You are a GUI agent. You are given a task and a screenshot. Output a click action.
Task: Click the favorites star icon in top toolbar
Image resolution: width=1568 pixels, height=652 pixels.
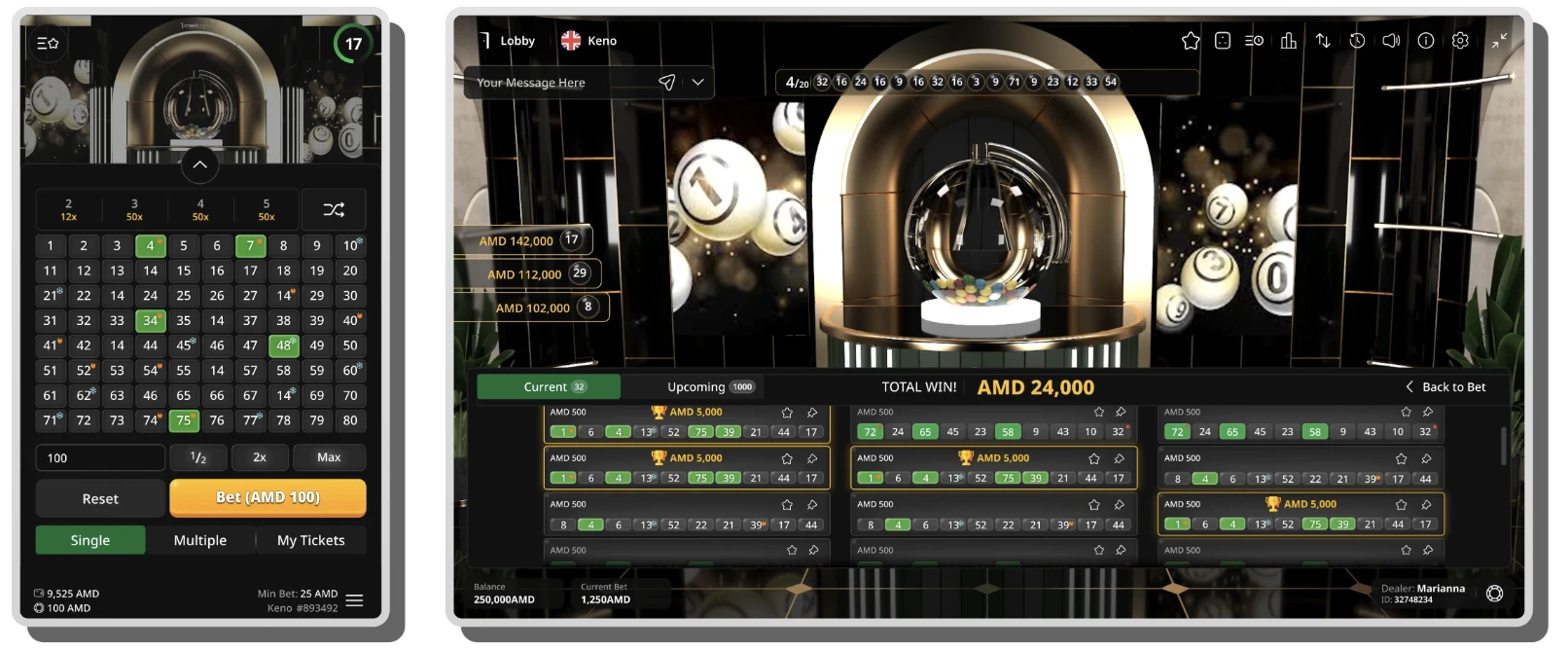(1190, 41)
